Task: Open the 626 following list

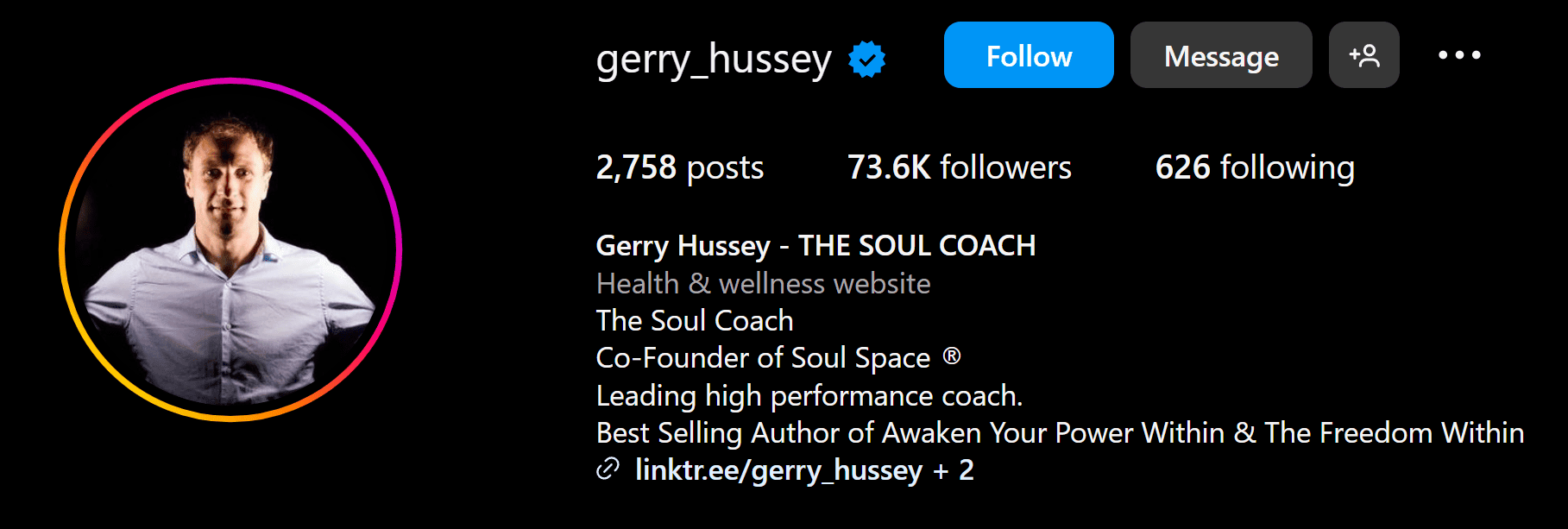Action: 1255,167
